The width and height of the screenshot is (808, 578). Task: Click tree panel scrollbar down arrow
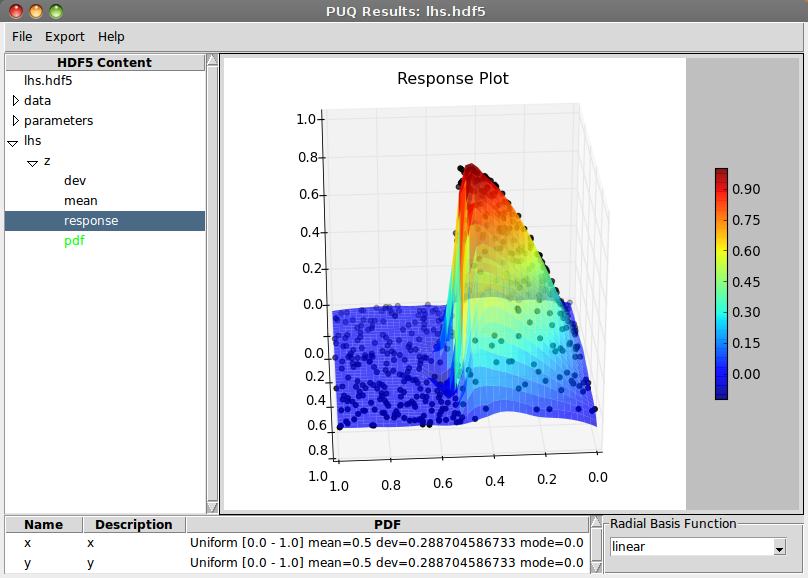[212, 508]
